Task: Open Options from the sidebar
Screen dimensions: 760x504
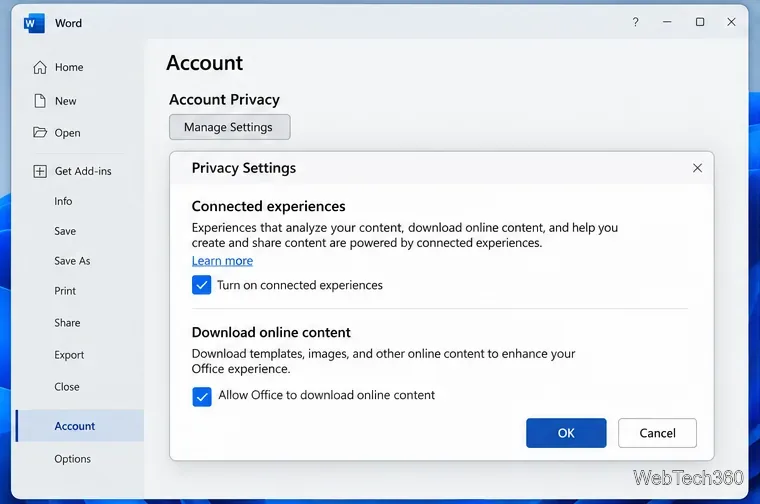Action: pos(73,458)
